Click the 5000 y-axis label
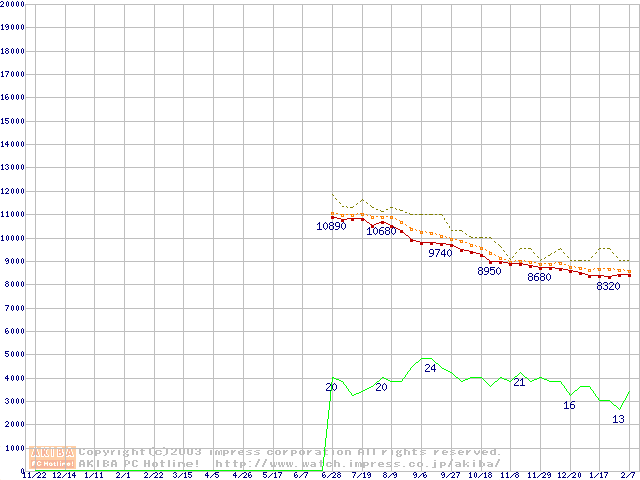Viewport: 640px width, 480px height. pos(15,355)
